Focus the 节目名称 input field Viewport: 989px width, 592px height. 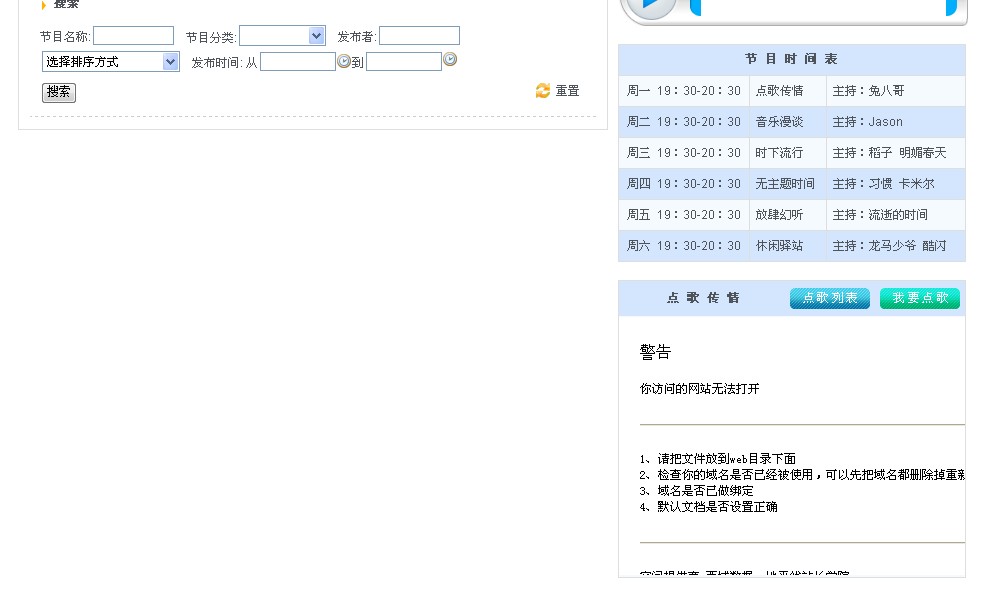point(133,35)
